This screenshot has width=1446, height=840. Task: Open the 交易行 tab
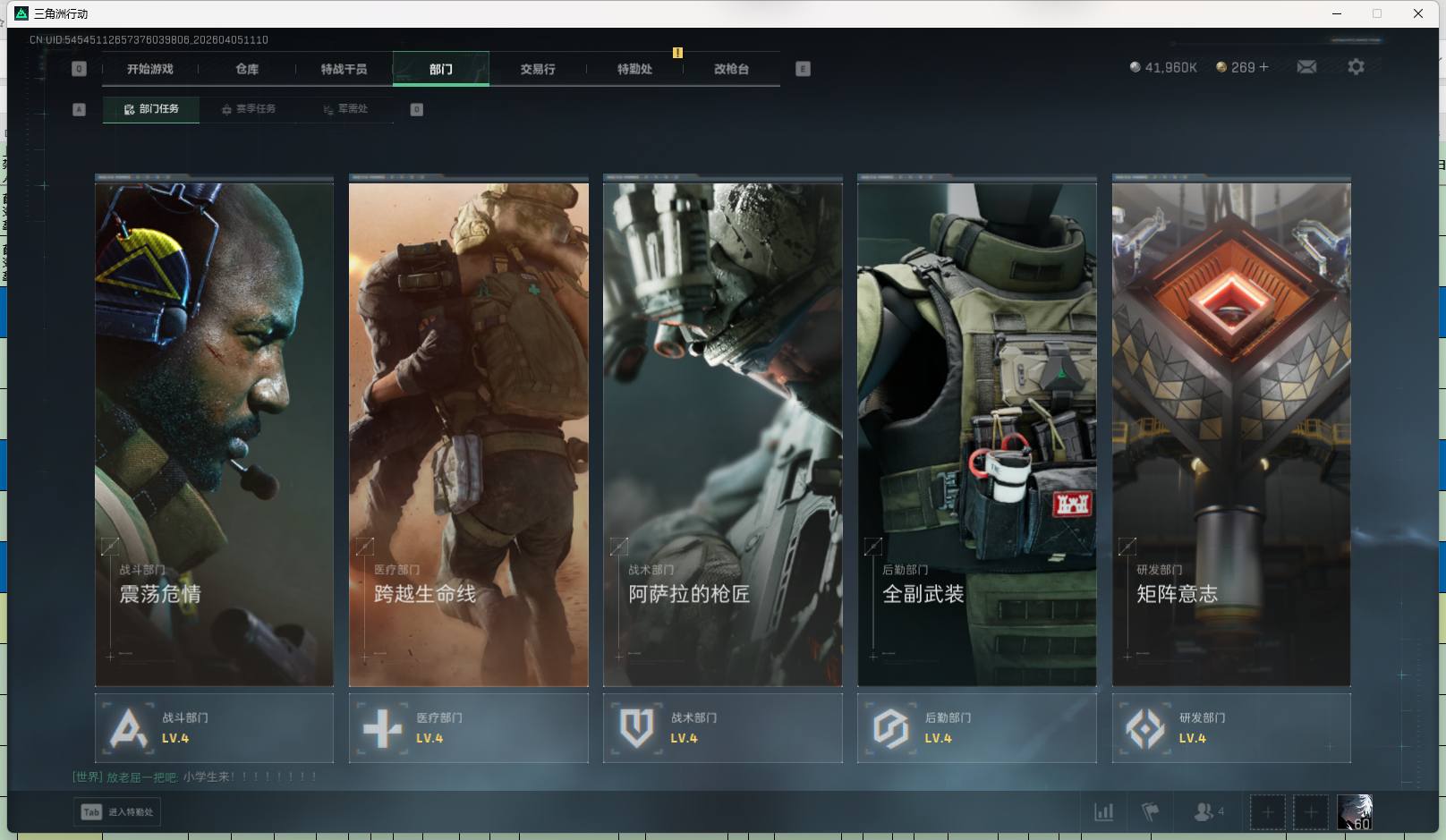[538, 69]
